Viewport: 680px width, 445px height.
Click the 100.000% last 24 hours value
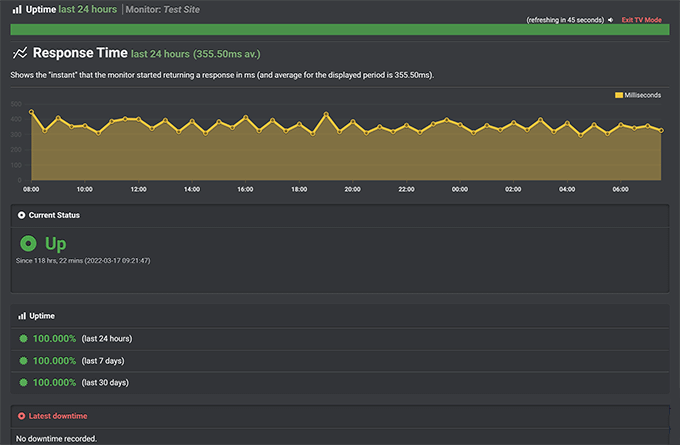coord(54,339)
